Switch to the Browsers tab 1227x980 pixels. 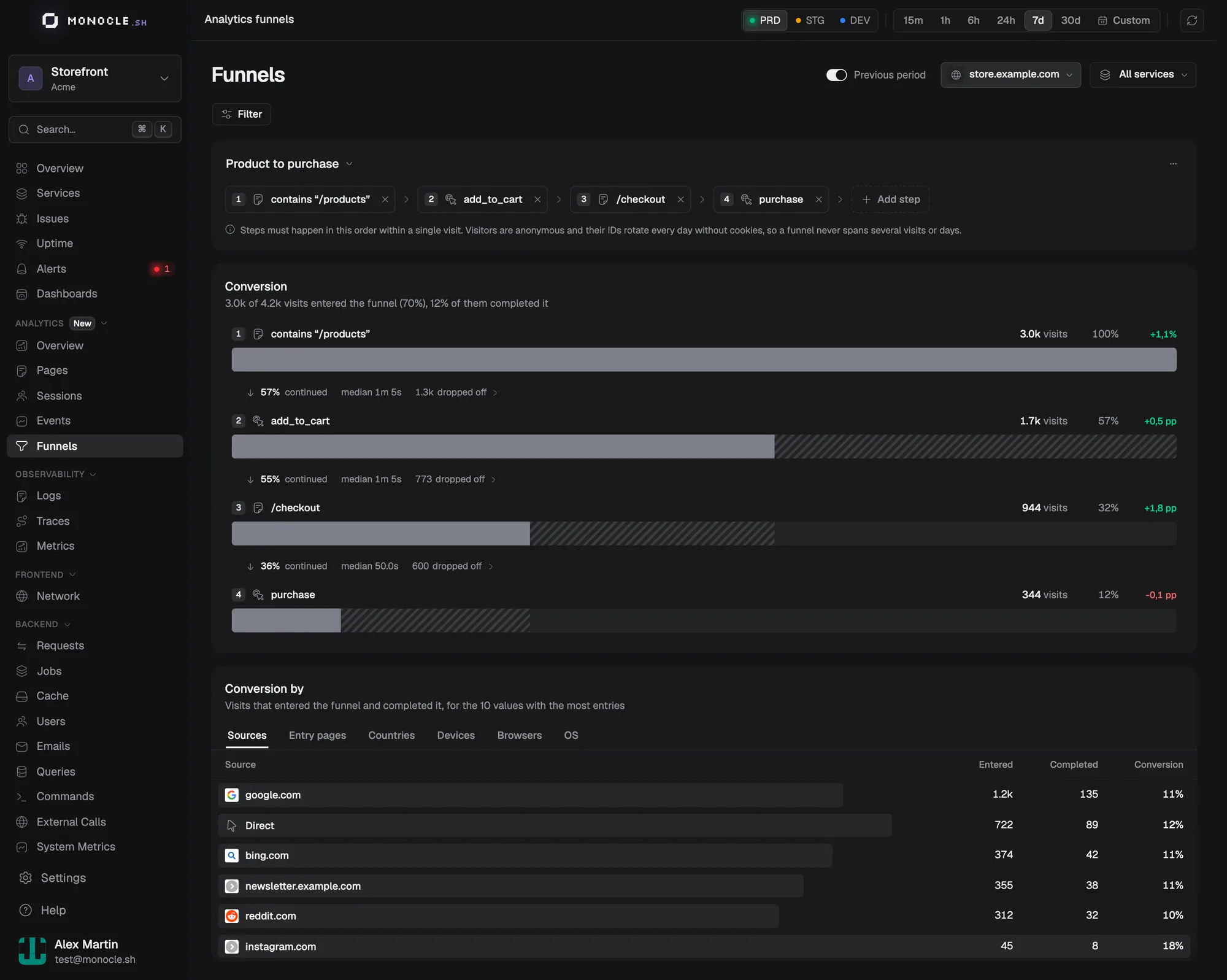(x=520, y=735)
